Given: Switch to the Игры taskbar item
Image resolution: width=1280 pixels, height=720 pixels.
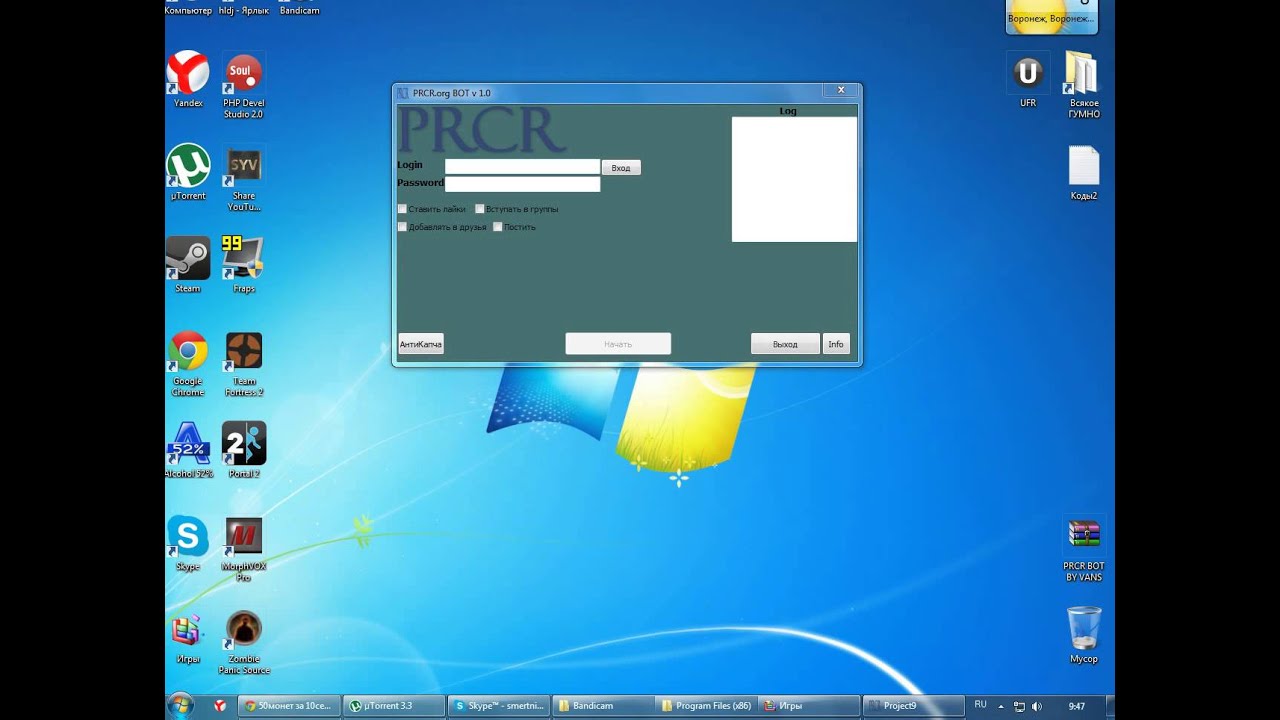Looking at the screenshot, I should 810,706.
